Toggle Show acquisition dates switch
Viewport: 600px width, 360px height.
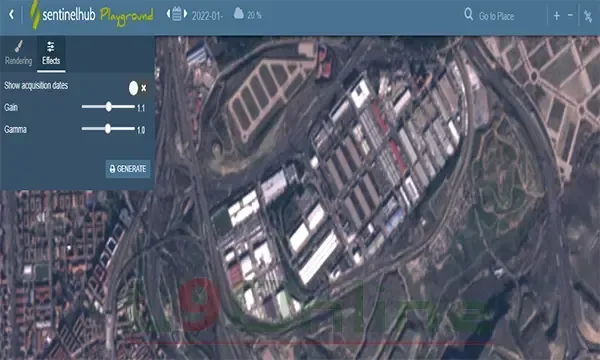tap(137, 88)
